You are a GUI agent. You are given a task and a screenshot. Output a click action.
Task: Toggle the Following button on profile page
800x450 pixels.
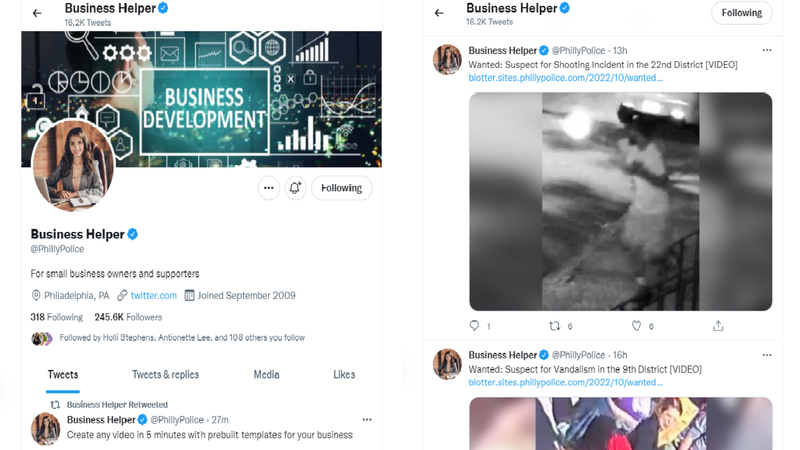click(x=341, y=188)
